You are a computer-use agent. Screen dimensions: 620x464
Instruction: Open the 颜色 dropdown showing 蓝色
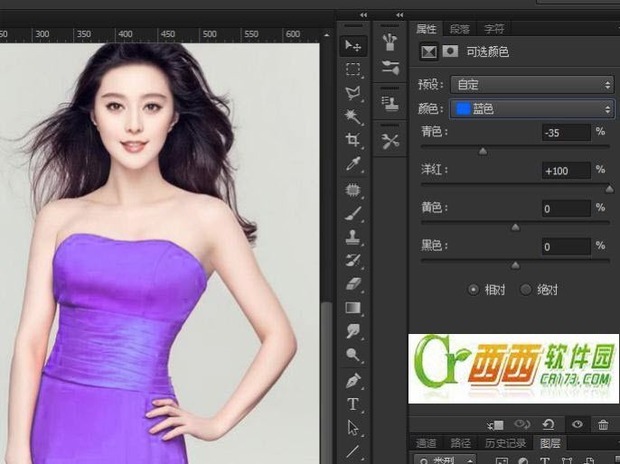pos(532,108)
